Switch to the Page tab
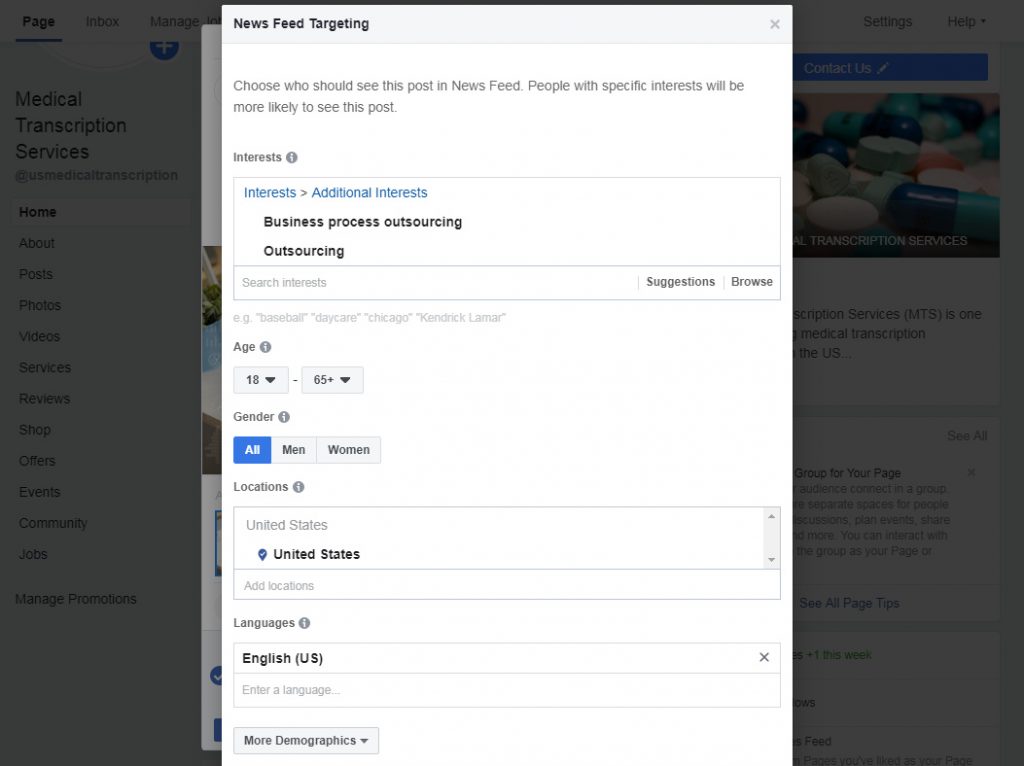1024x766 pixels. 39,22
